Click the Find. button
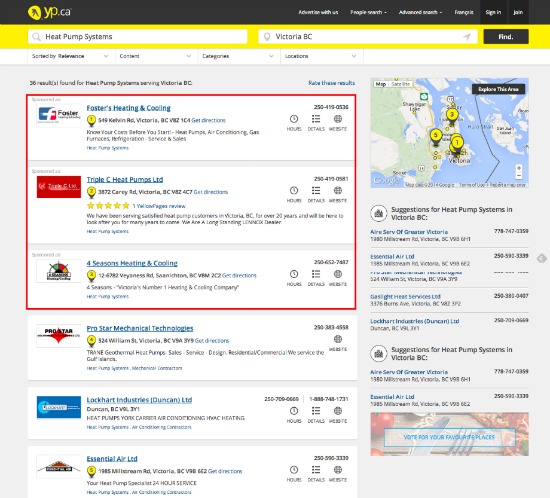 click(506, 36)
